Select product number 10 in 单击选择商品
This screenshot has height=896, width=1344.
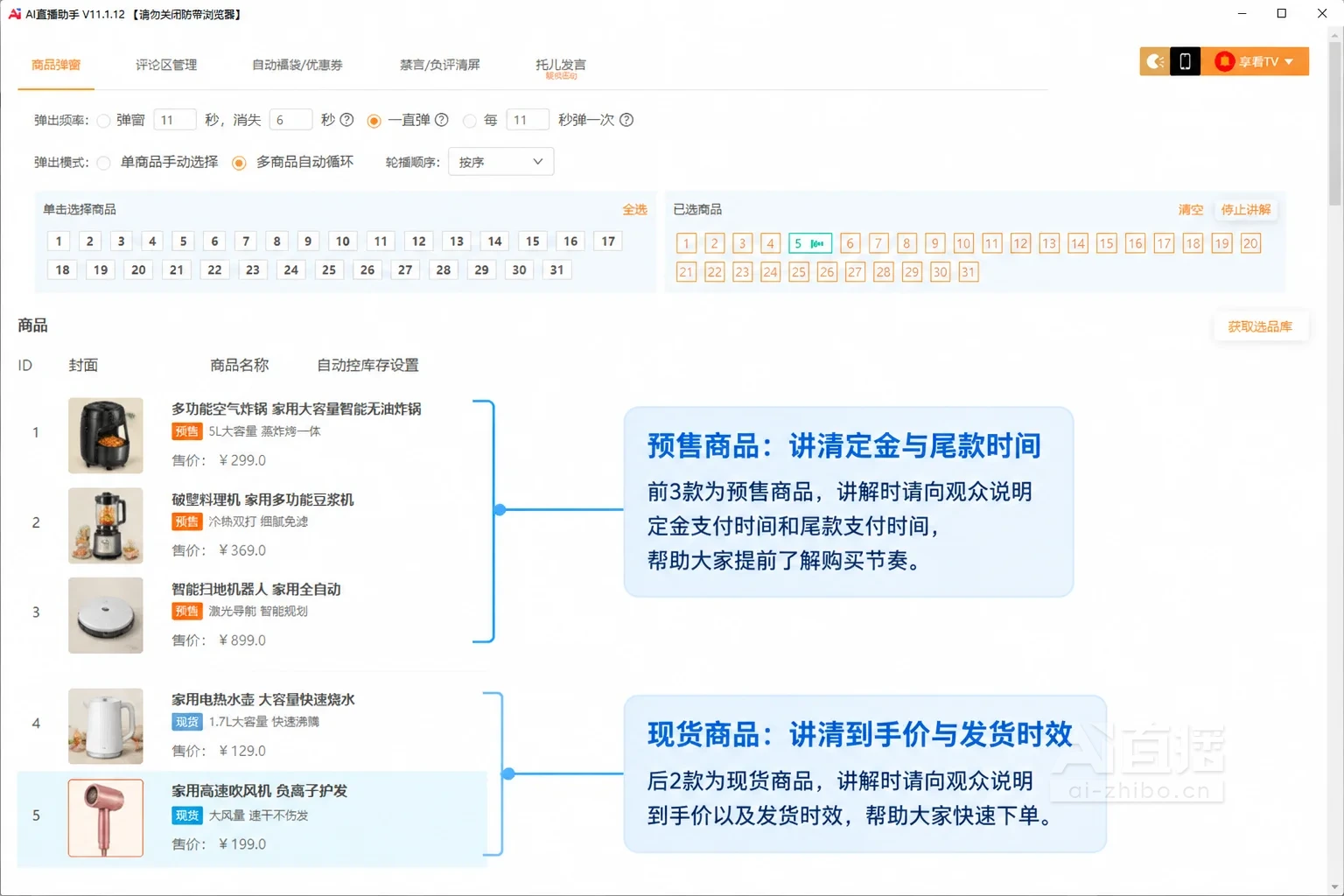pyautogui.click(x=343, y=241)
